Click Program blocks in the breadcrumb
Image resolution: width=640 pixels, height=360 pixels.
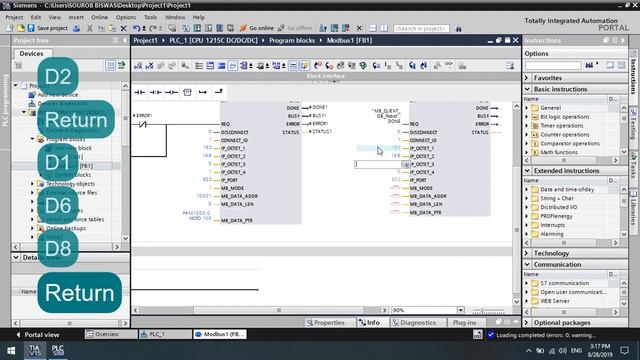point(292,40)
